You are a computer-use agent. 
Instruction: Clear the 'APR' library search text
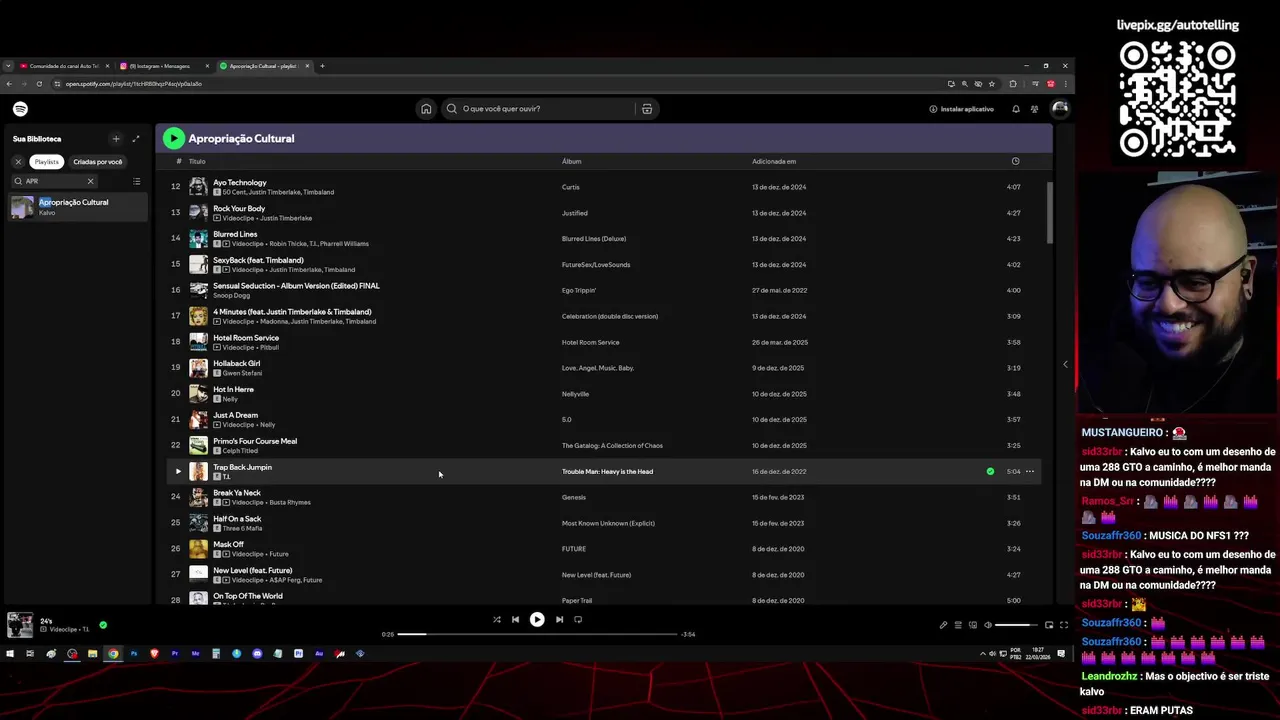tap(90, 181)
